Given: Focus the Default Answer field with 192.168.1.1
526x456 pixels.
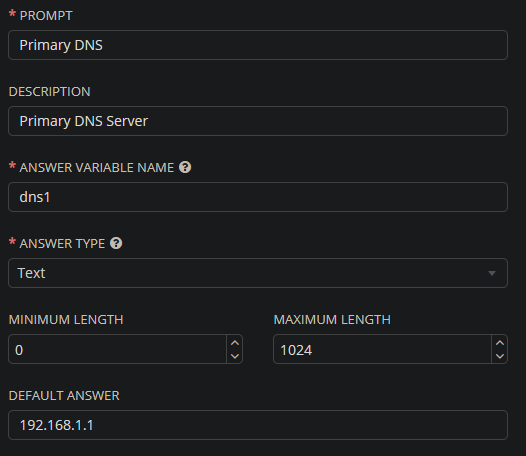Looking at the screenshot, I should point(258,425).
